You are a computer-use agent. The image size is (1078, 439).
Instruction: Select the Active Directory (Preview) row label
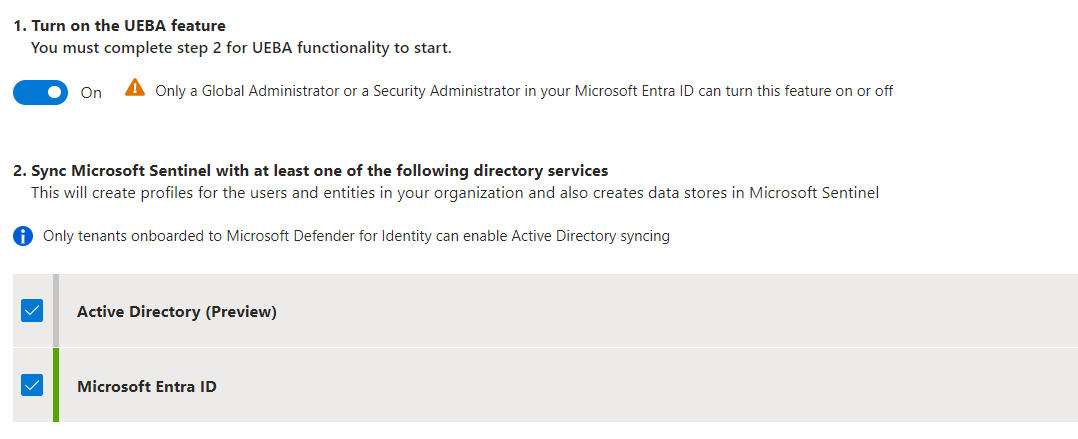[x=177, y=311]
